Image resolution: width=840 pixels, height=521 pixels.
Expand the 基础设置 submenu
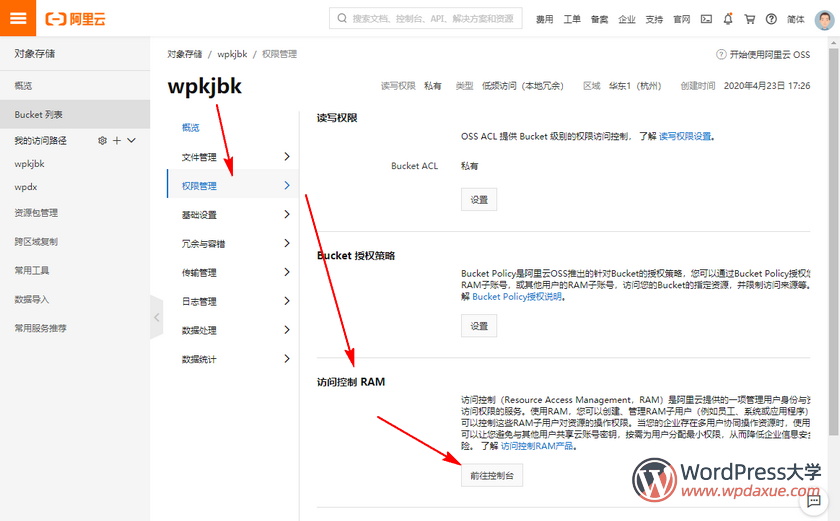point(287,215)
